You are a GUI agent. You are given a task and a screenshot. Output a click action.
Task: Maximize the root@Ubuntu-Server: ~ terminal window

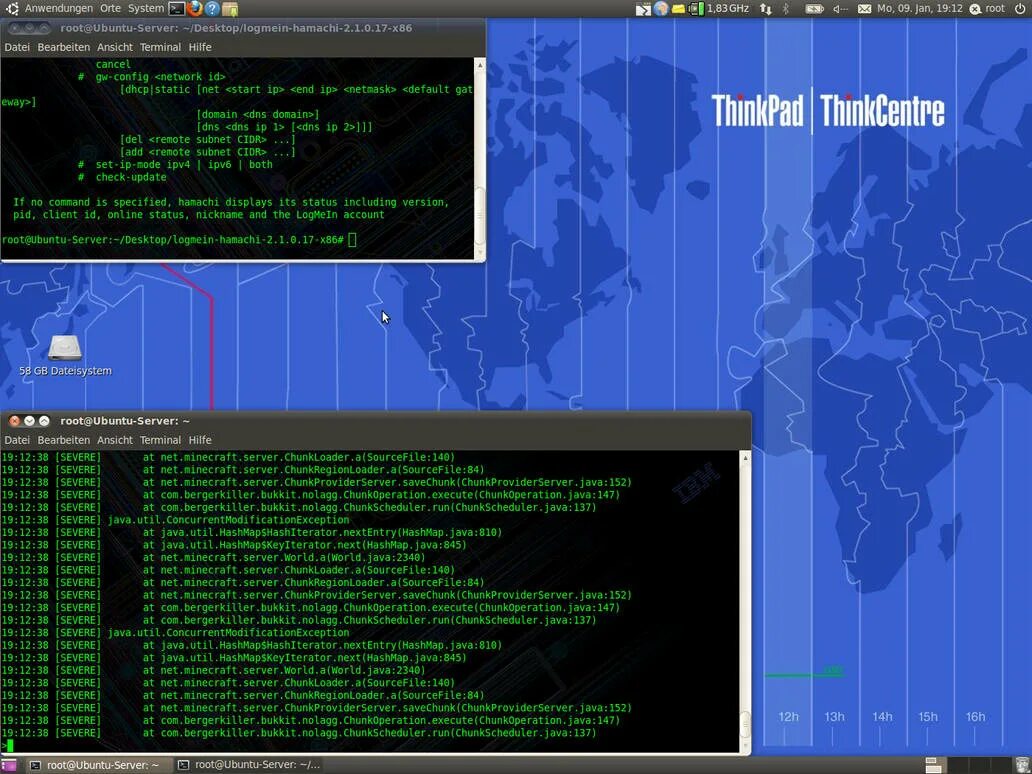[x=44, y=421]
